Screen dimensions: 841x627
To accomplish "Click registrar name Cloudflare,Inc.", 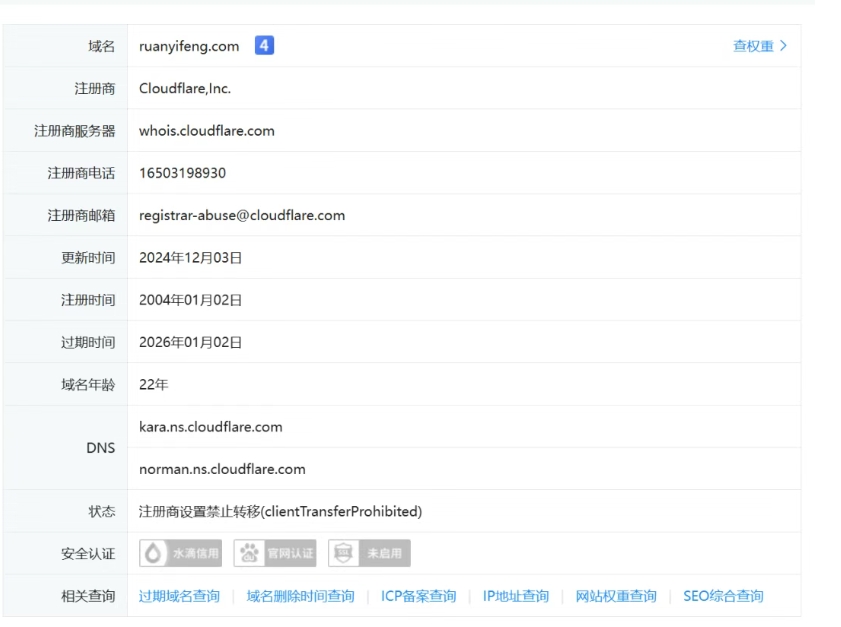I will [185, 88].
